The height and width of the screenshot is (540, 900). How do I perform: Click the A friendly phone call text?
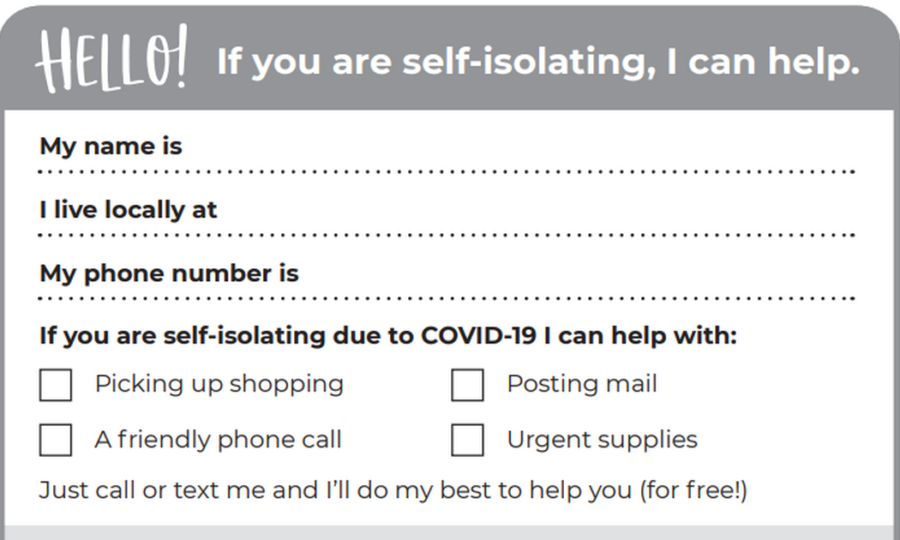(218, 440)
